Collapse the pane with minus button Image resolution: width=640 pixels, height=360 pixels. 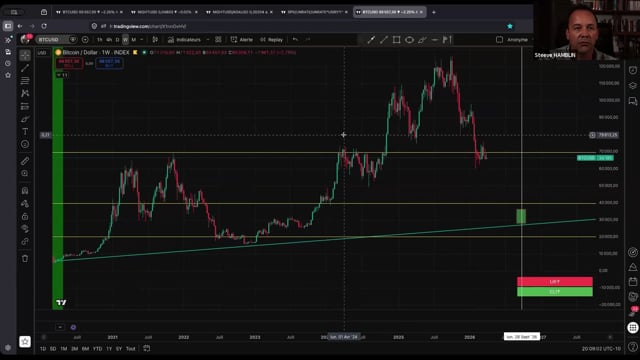(60, 327)
